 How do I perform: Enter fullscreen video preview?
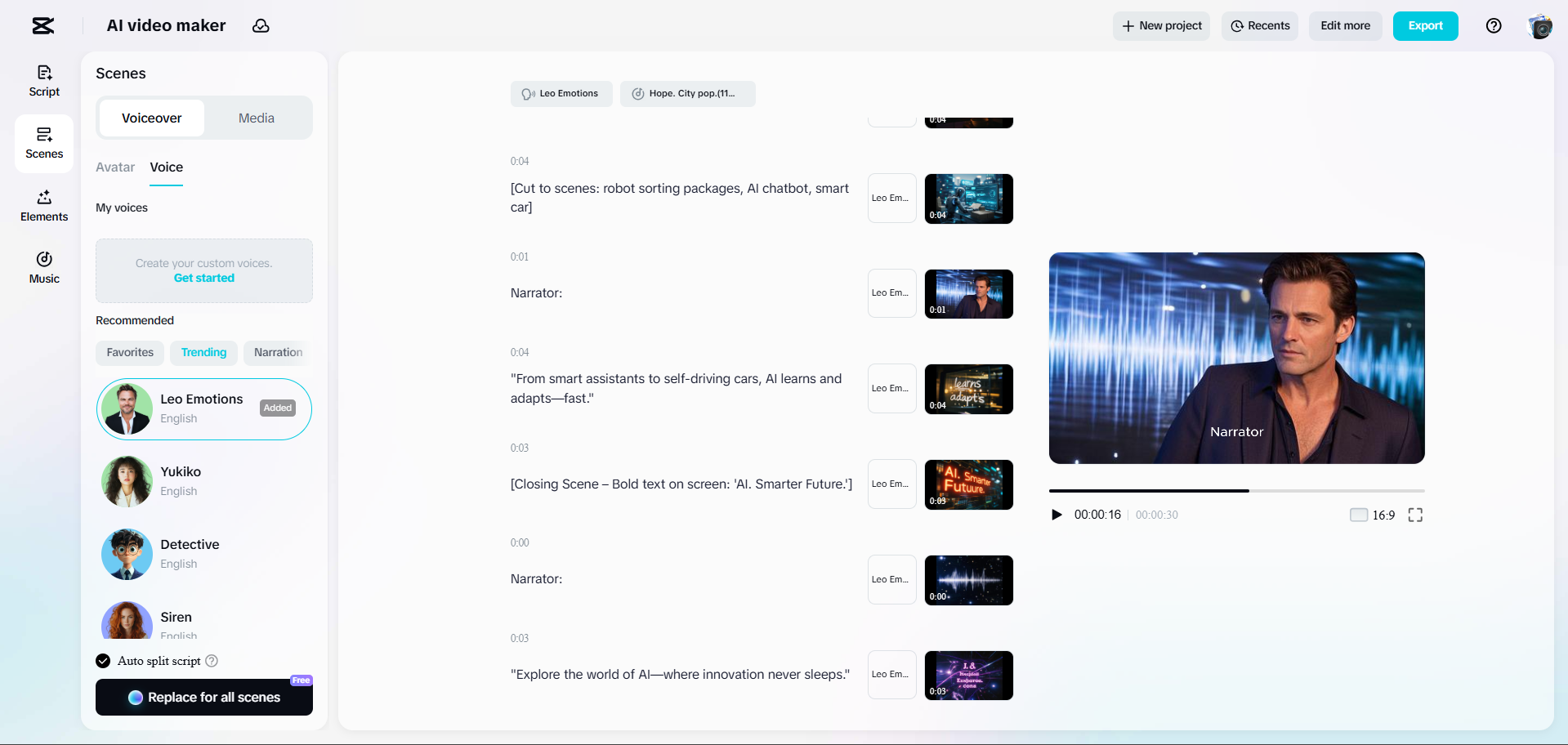click(x=1415, y=515)
